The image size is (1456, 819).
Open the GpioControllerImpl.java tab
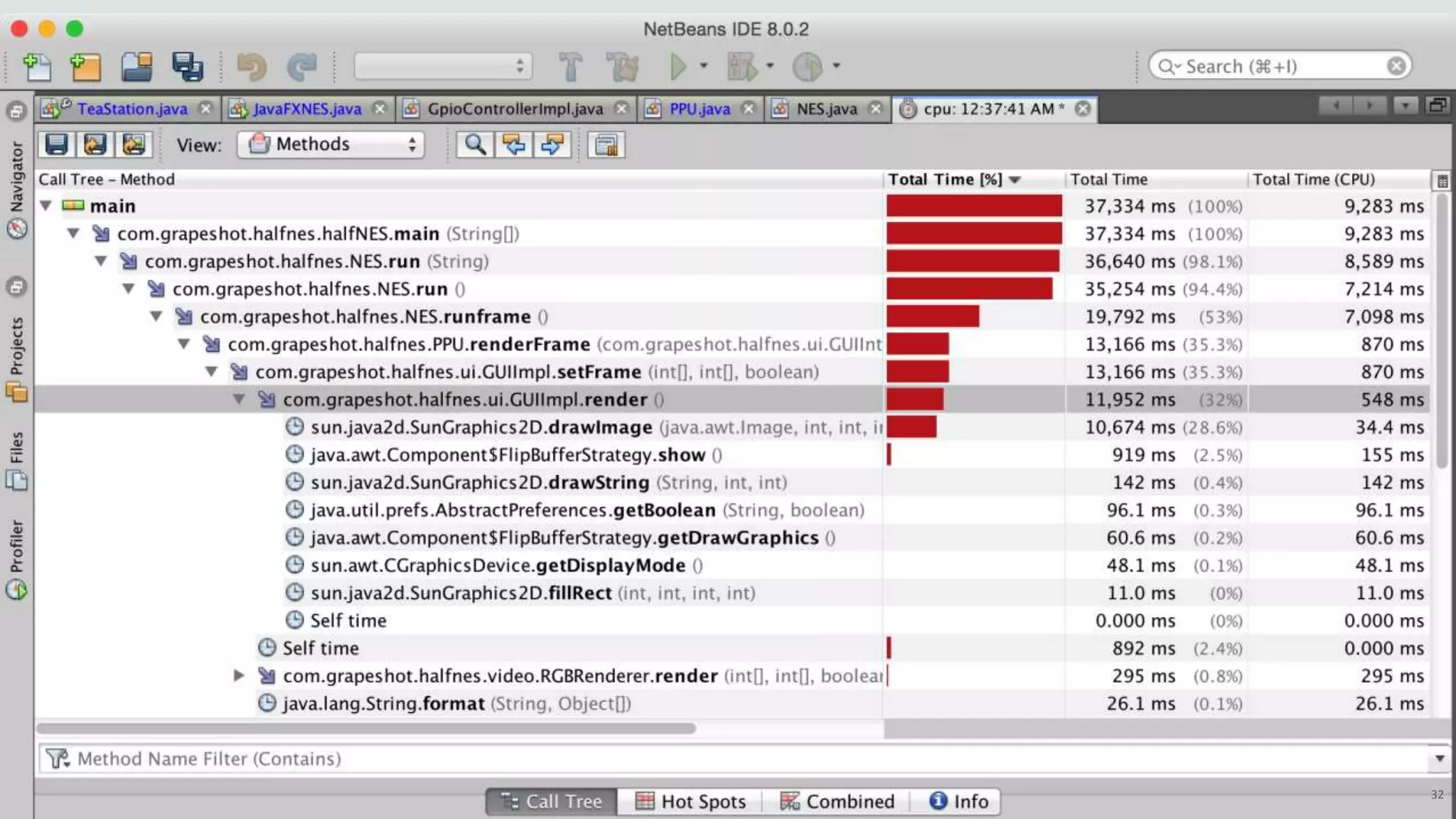(x=514, y=109)
